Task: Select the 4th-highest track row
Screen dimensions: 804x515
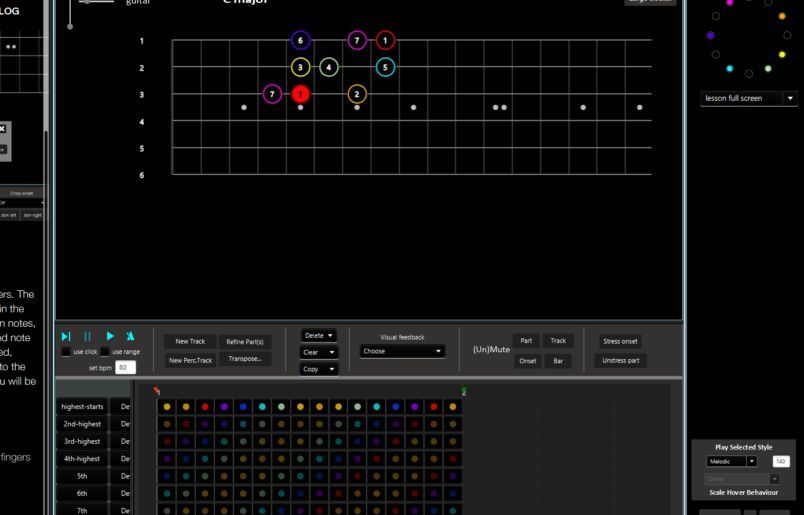Action: click(x=82, y=459)
